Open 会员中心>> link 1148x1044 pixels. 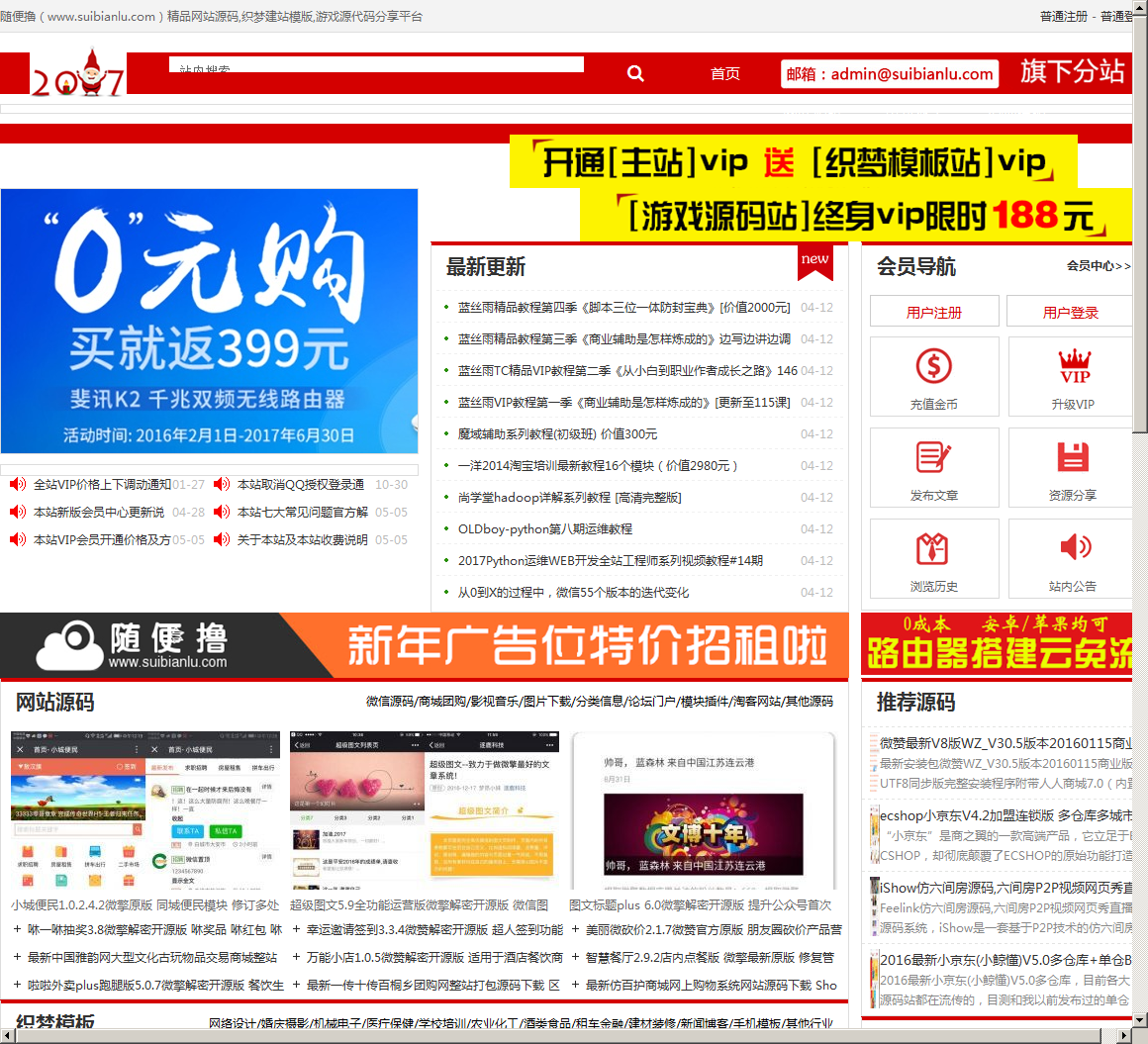tap(1099, 266)
